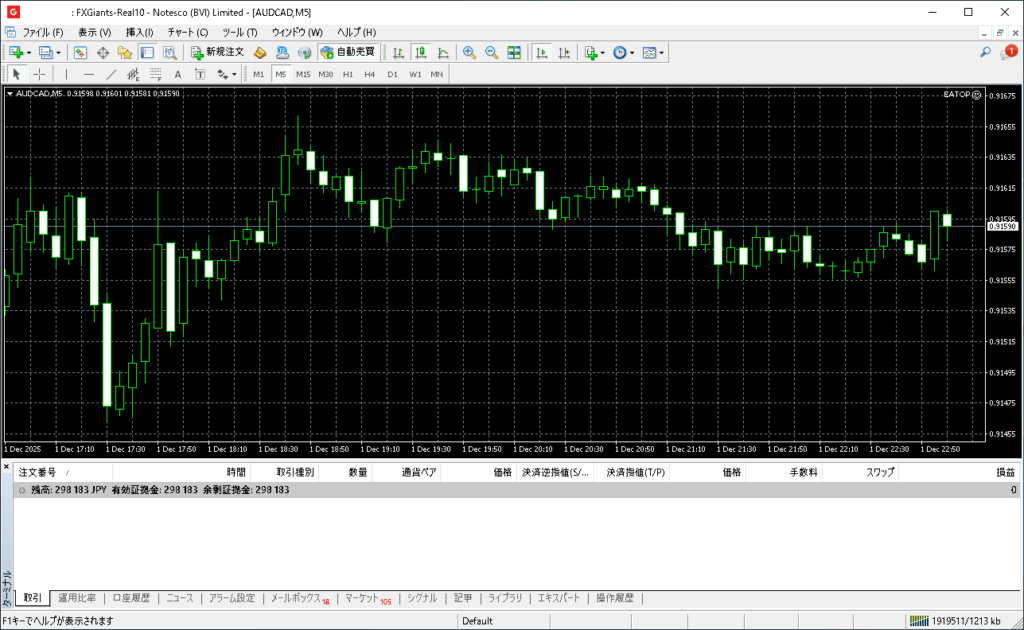This screenshot has width=1024, height=630.
Task: Open the チャート (Chart) menu
Action: coord(187,32)
